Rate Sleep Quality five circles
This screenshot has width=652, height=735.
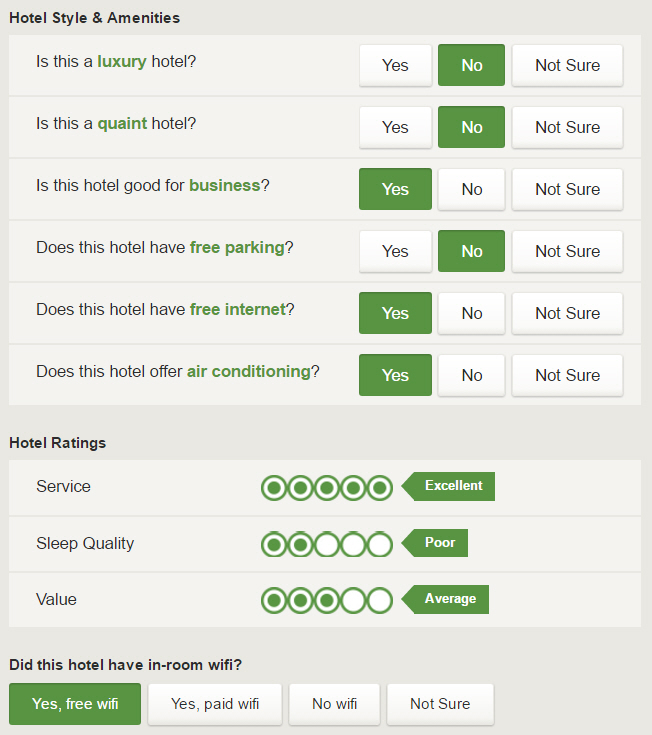(x=378, y=545)
